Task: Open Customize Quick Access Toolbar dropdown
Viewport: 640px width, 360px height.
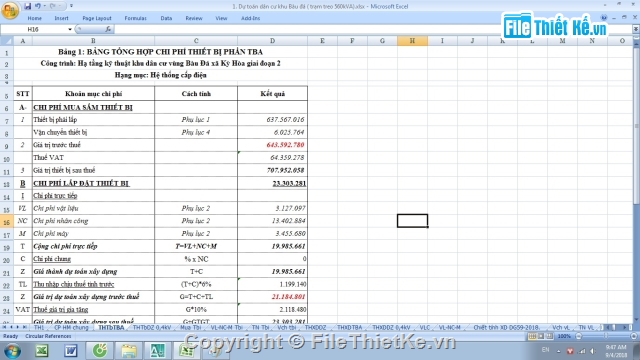Action: [71, 6]
